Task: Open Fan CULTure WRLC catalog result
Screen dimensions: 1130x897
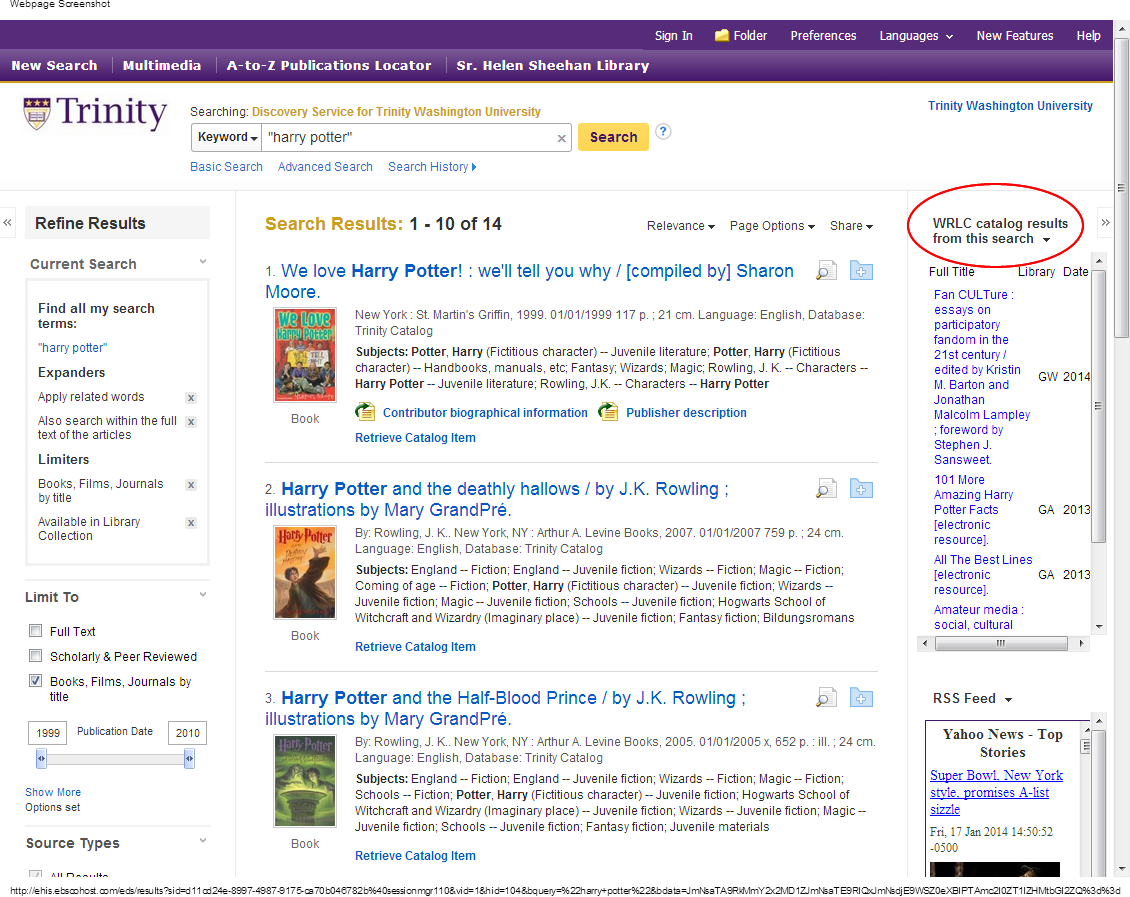Action: pos(982,377)
